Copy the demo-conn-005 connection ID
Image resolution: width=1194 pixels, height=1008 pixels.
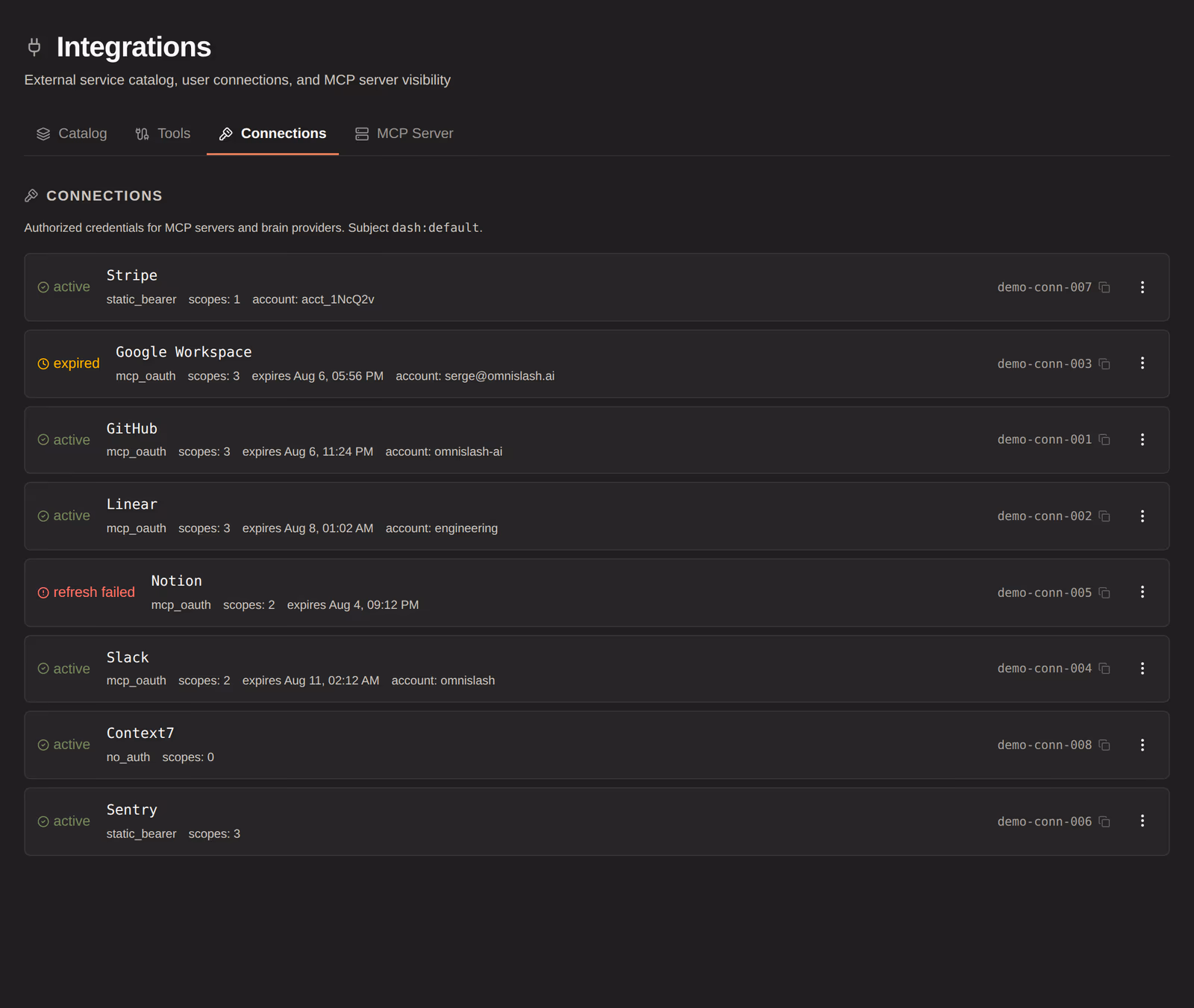click(1104, 593)
